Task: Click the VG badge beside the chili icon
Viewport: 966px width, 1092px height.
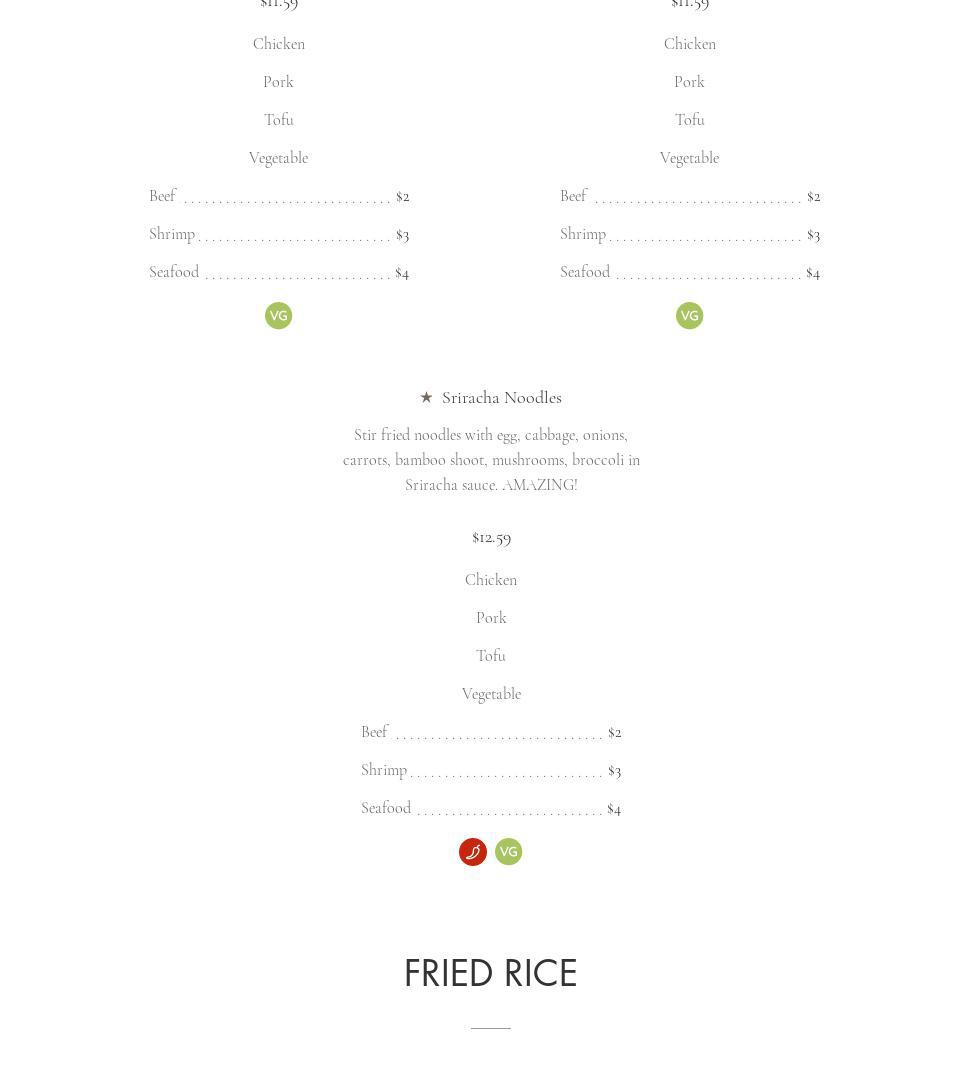Action: click(x=508, y=852)
